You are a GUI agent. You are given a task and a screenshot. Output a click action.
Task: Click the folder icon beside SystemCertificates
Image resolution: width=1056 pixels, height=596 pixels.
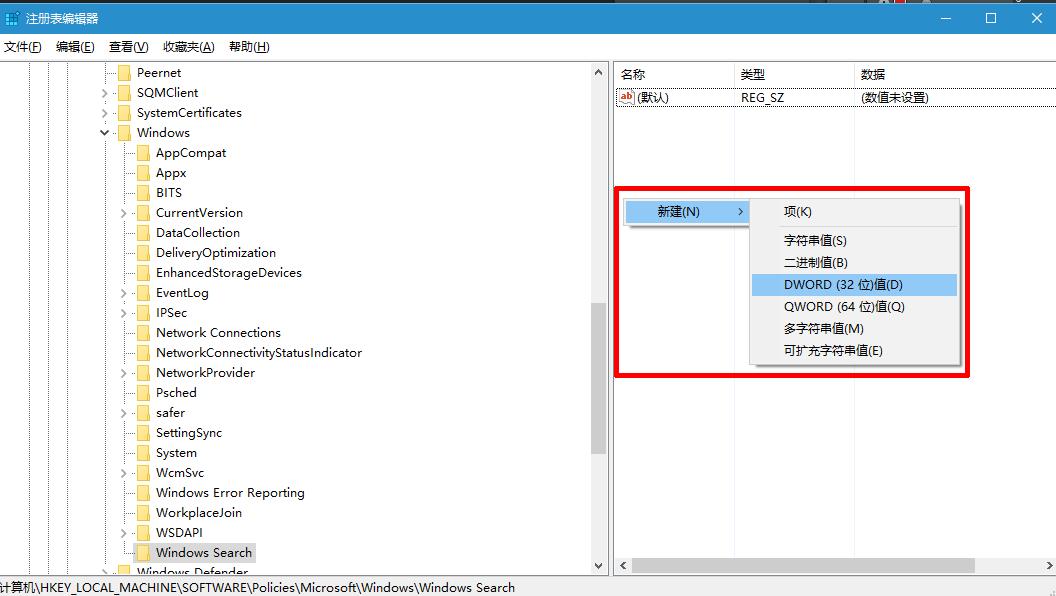124,113
